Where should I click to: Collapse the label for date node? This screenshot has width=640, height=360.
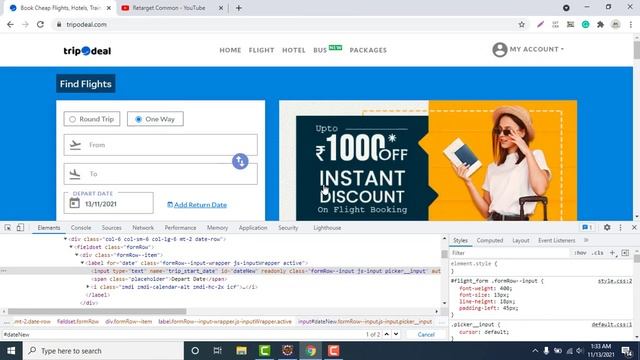pos(82,263)
